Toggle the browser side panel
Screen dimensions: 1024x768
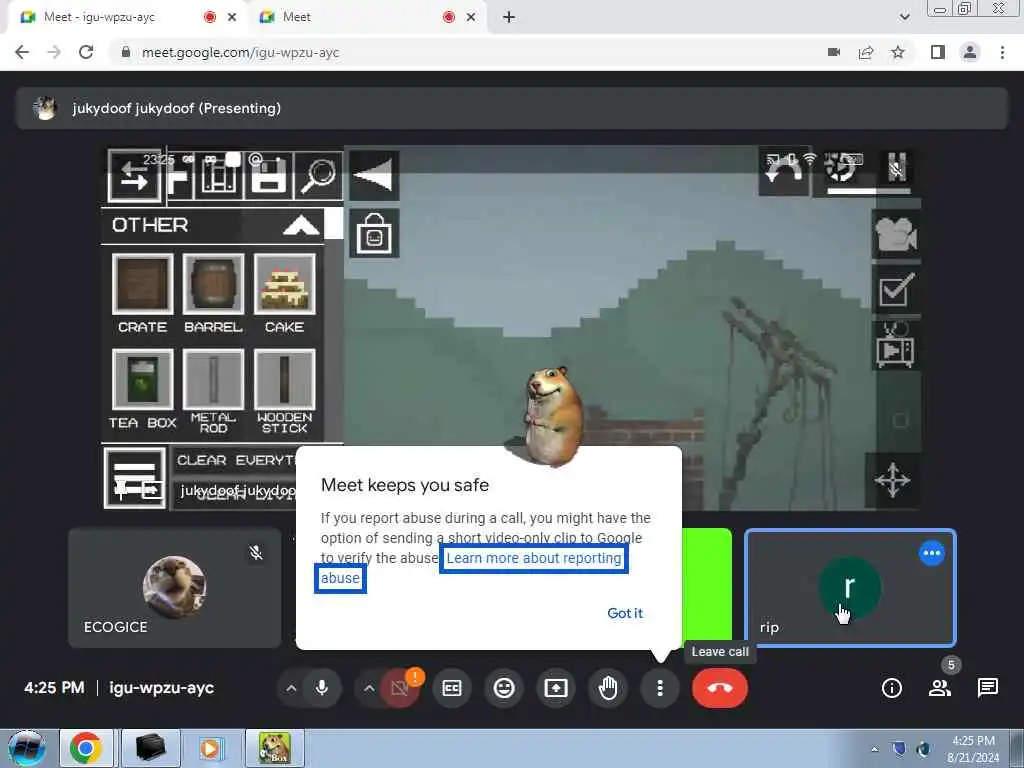coord(938,52)
